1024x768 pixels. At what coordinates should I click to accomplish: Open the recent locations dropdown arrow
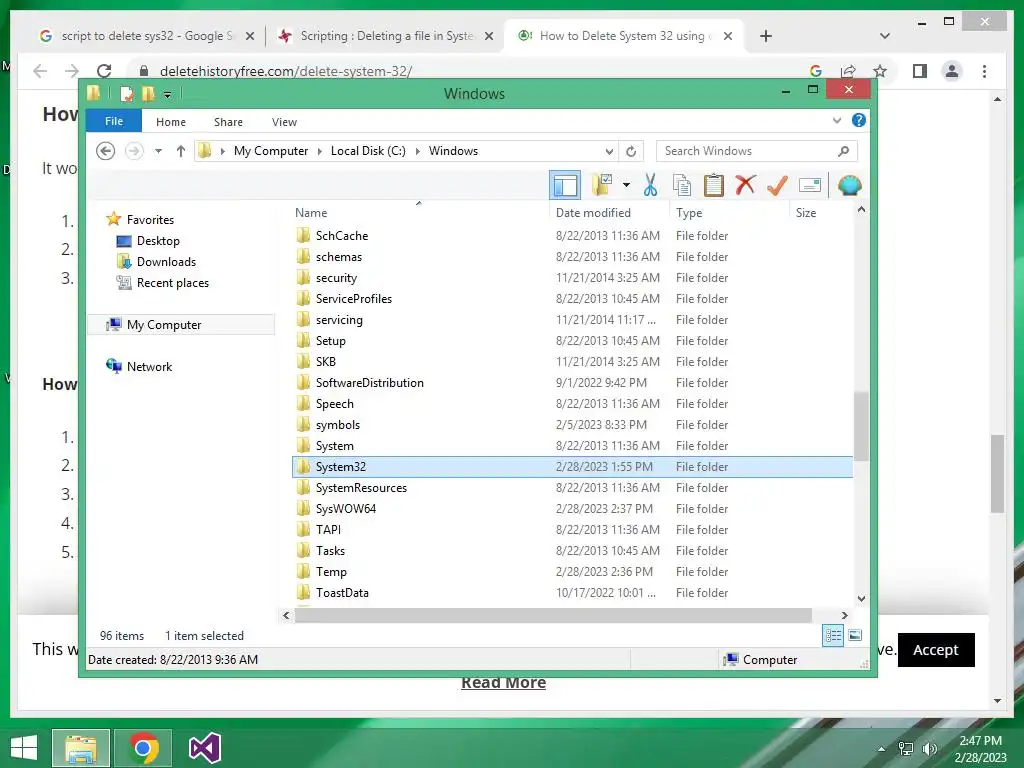(x=158, y=151)
